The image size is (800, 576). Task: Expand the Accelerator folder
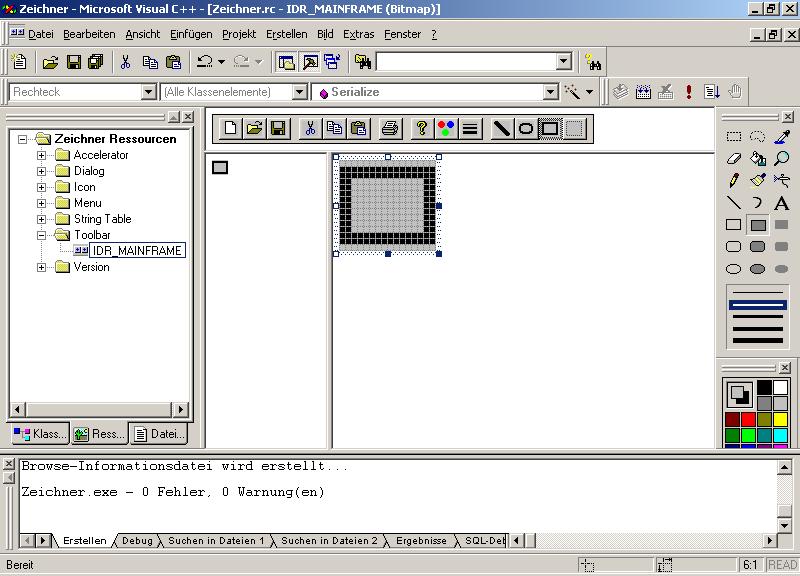click(x=41, y=155)
